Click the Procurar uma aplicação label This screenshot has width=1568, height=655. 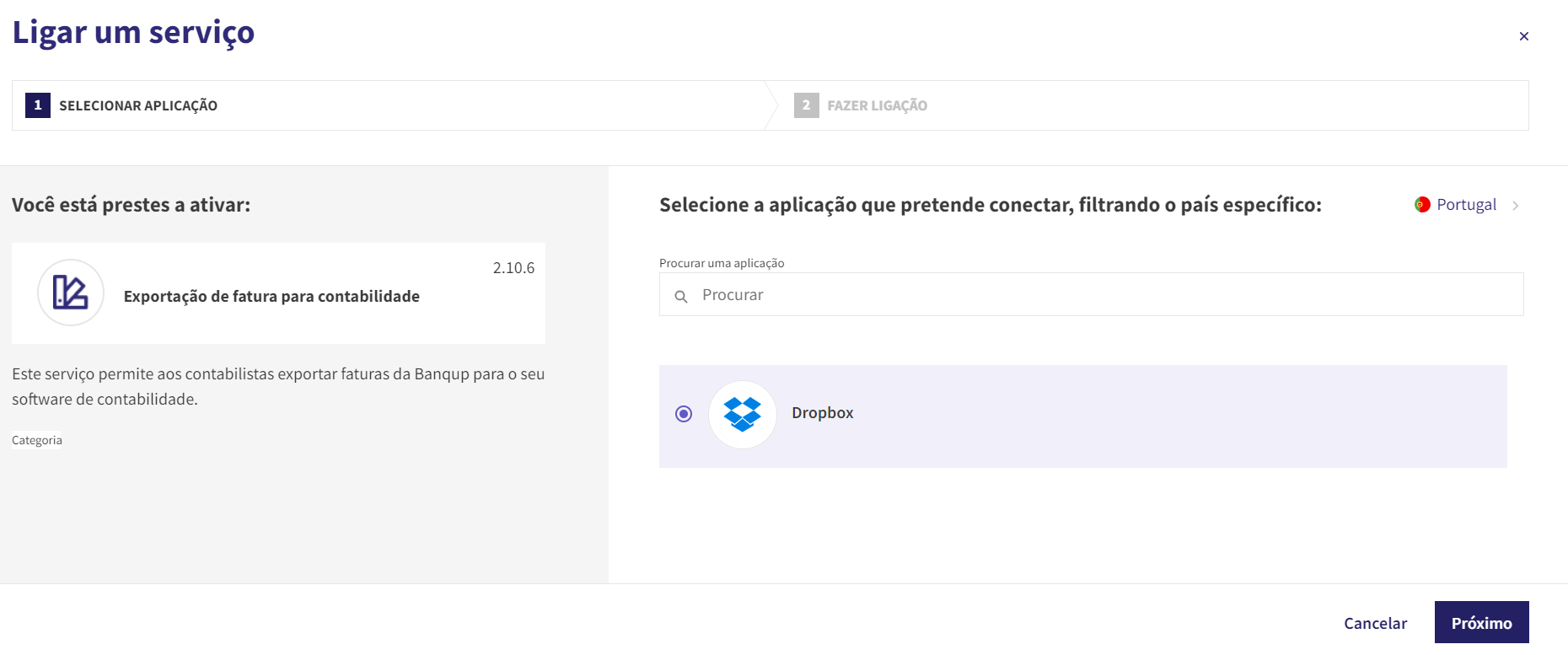click(x=722, y=263)
